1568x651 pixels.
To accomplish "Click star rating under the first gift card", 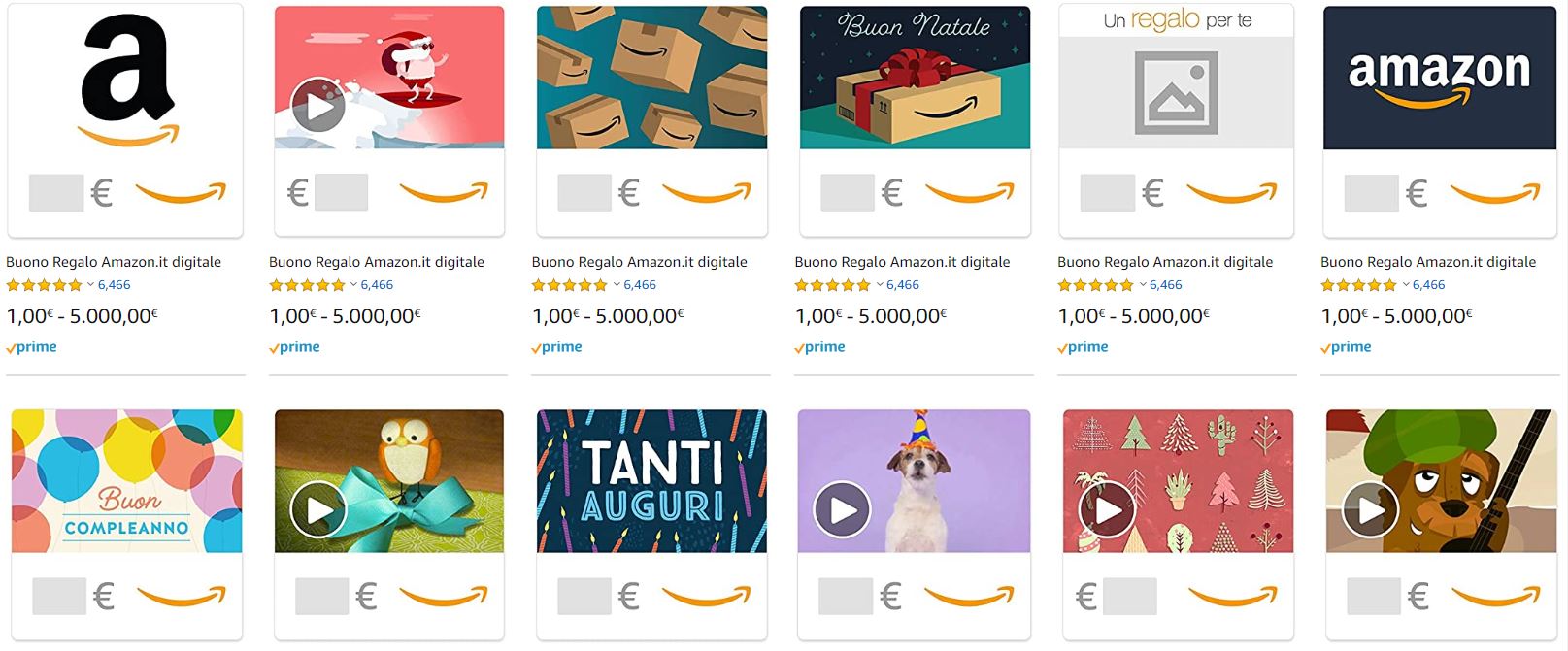I will click(45, 285).
